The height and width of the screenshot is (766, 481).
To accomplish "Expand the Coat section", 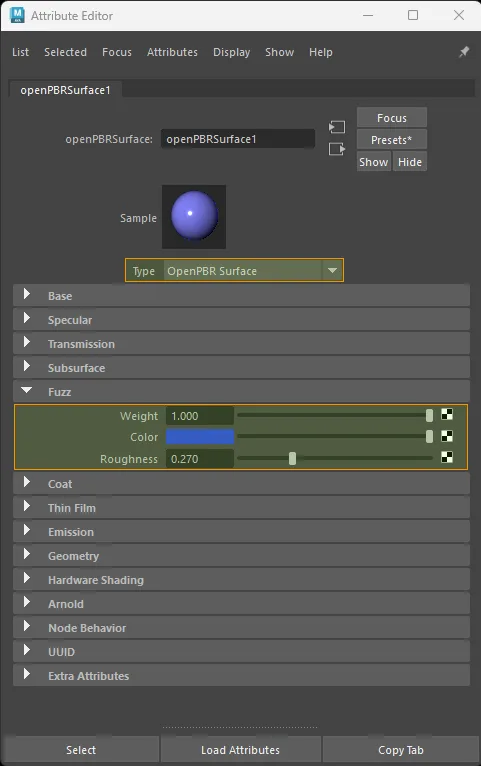I will coord(241,484).
